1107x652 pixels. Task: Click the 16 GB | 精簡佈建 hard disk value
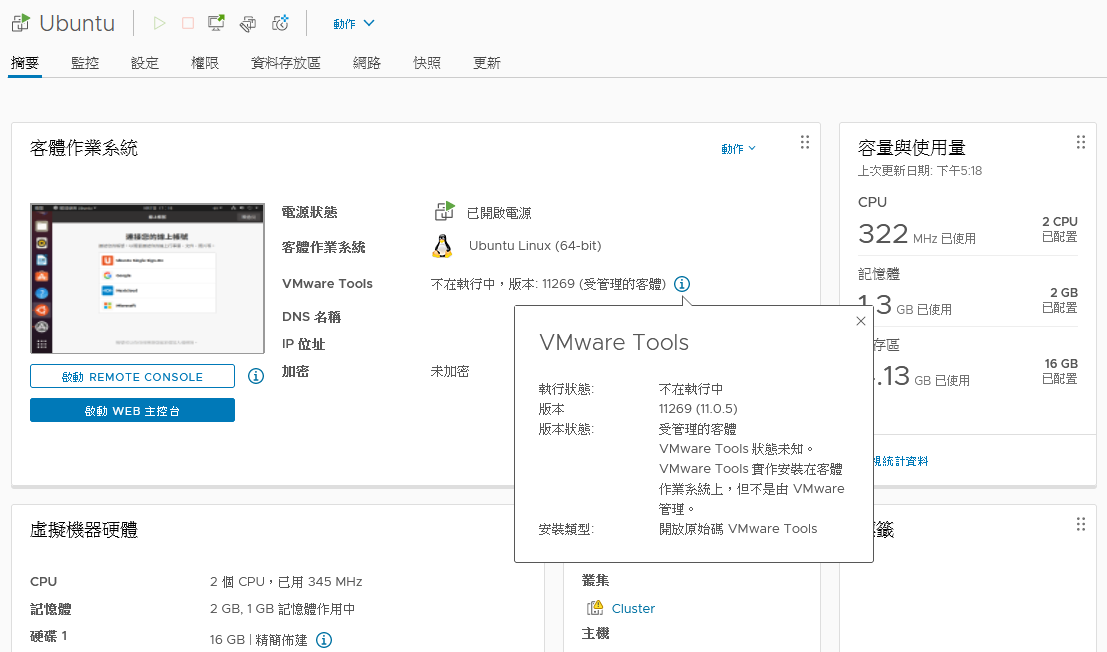258,640
